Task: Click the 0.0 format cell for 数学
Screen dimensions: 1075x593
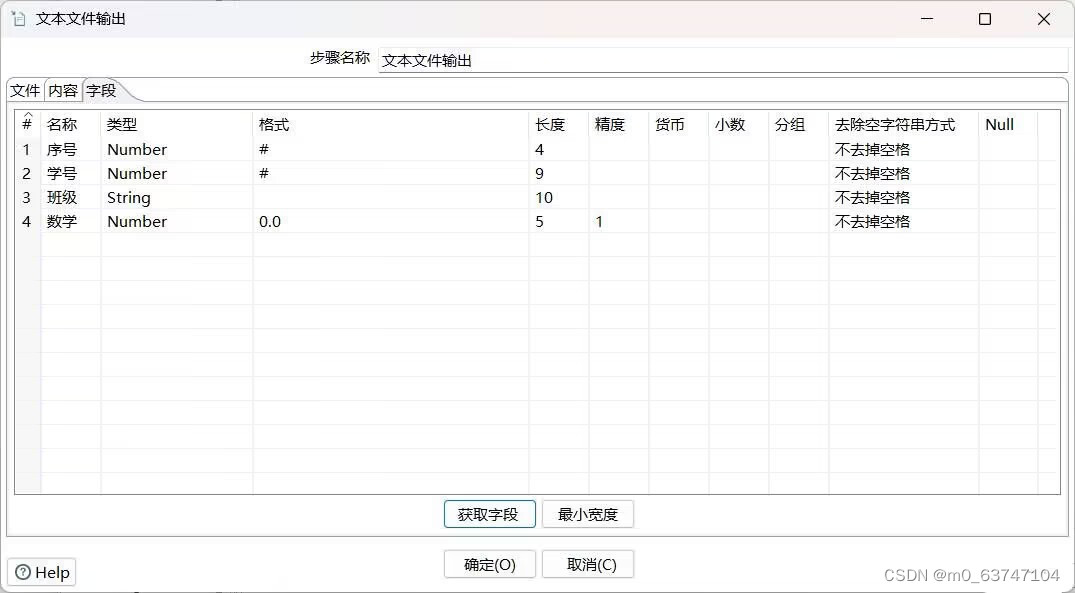Action: 390,221
